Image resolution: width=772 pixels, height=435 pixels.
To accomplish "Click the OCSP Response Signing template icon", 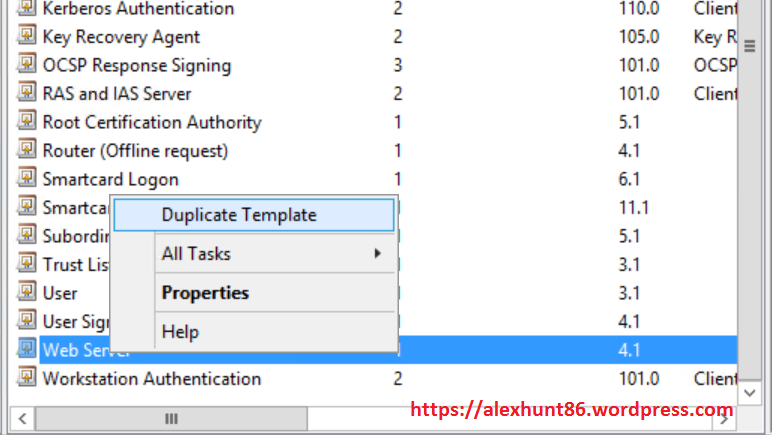I will click(27, 66).
